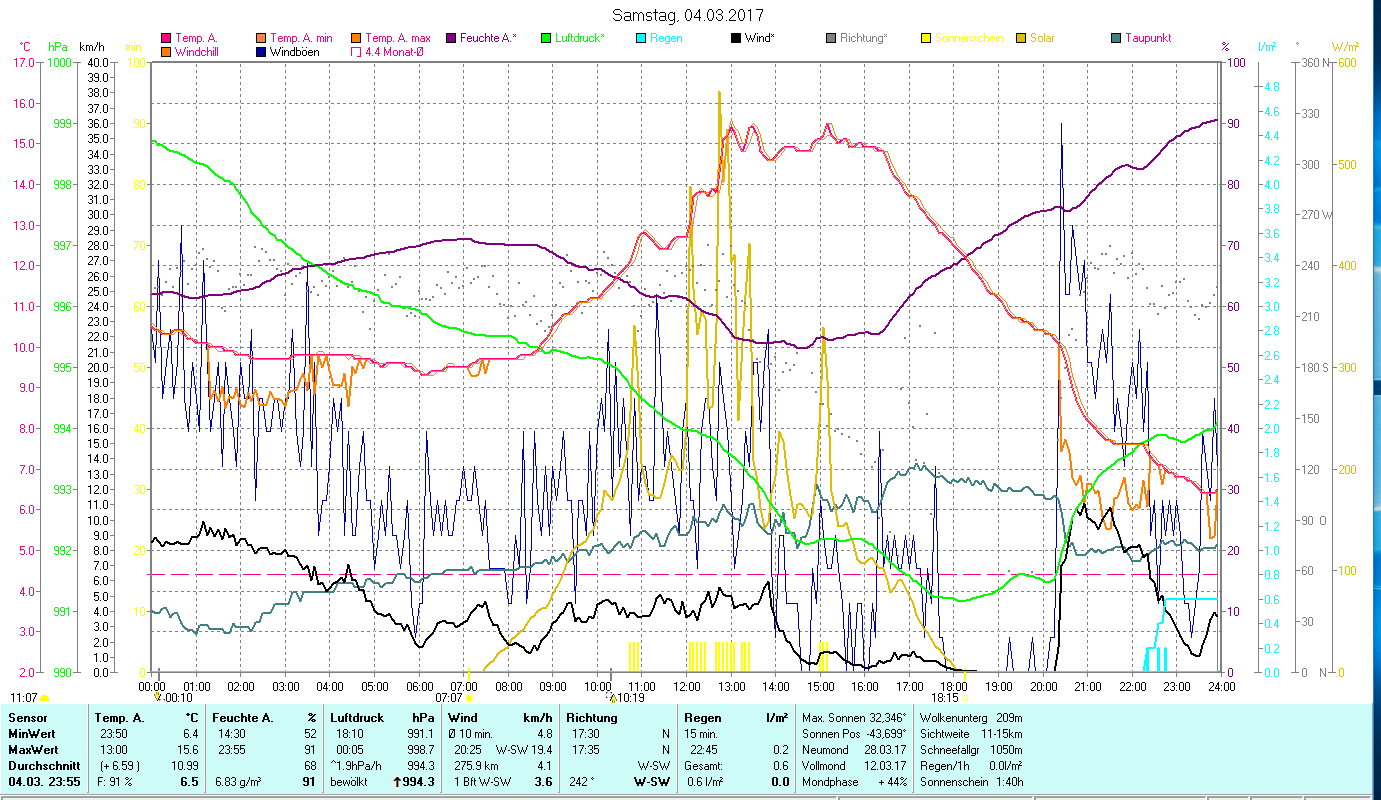Click the blue Windböen legend swatch
Viewport: 1381px width, 800px height.
263,51
